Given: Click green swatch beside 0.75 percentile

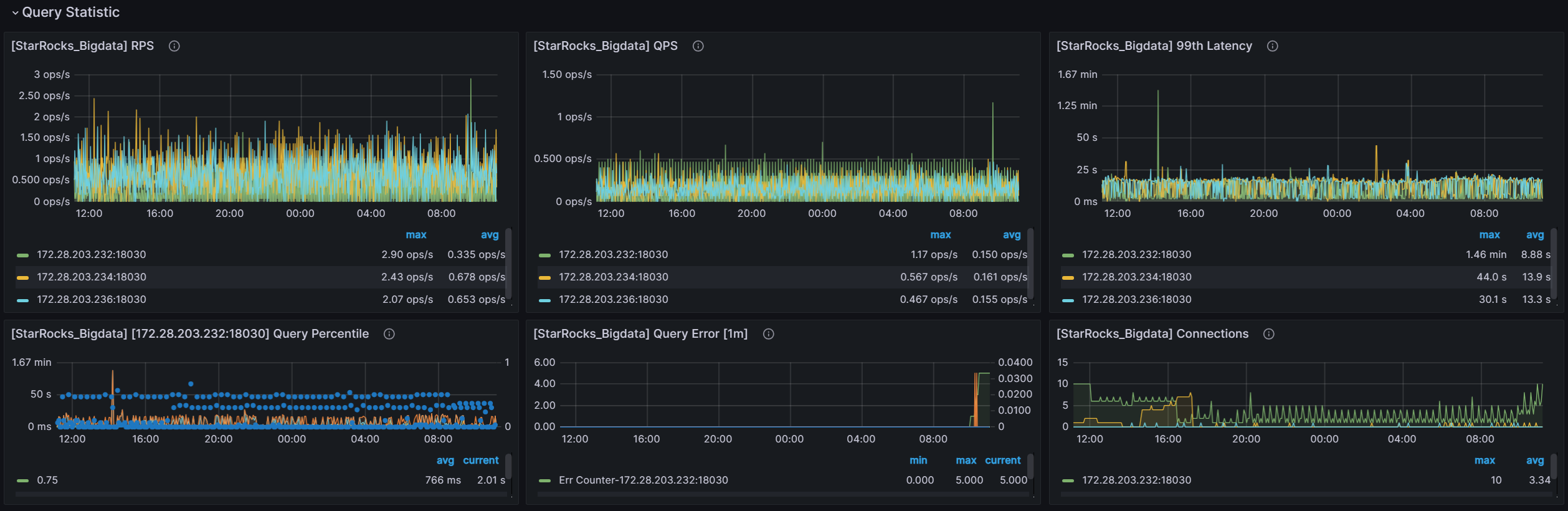Looking at the screenshot, I should pyautogui.click(x=23, y=481).
